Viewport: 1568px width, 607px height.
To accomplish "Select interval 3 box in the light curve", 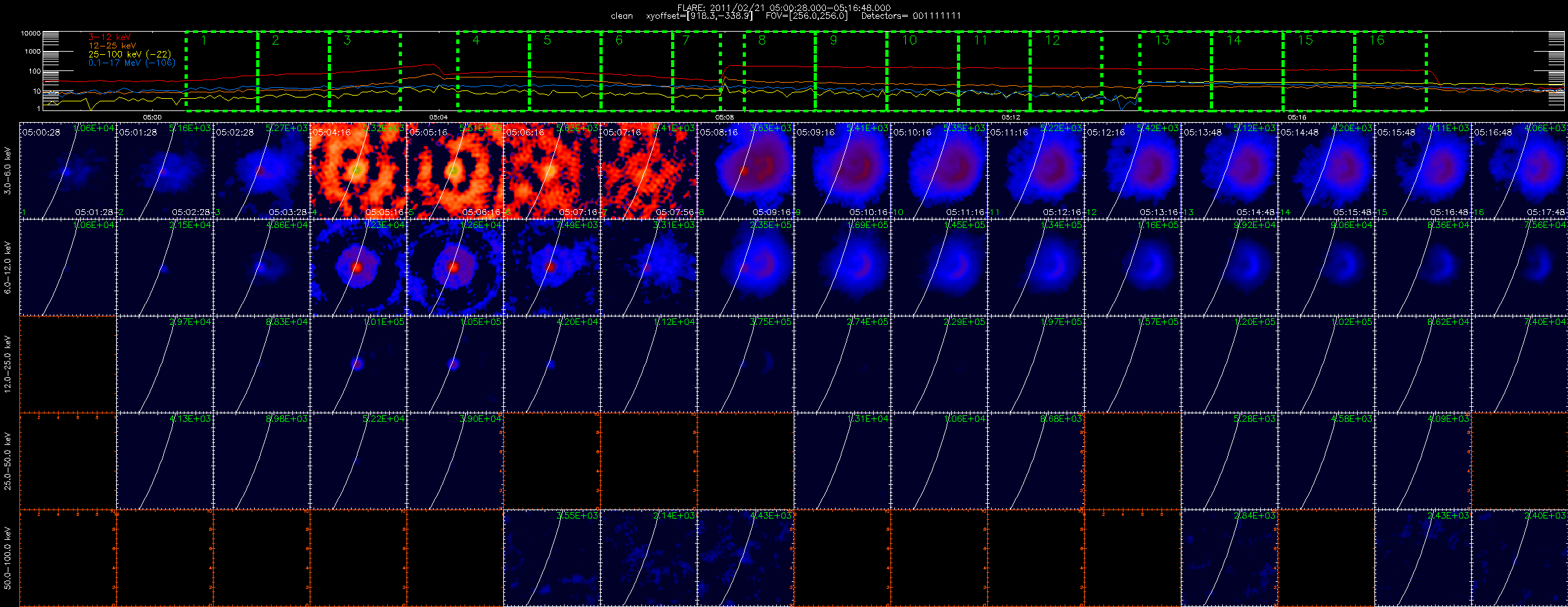I will pyautogui.click(x=365, y=71).
